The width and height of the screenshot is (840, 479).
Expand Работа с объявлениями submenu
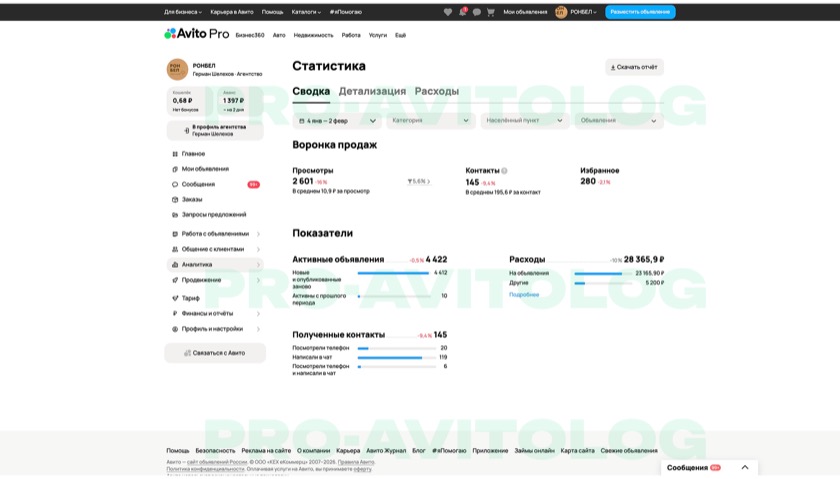point(258,234)
